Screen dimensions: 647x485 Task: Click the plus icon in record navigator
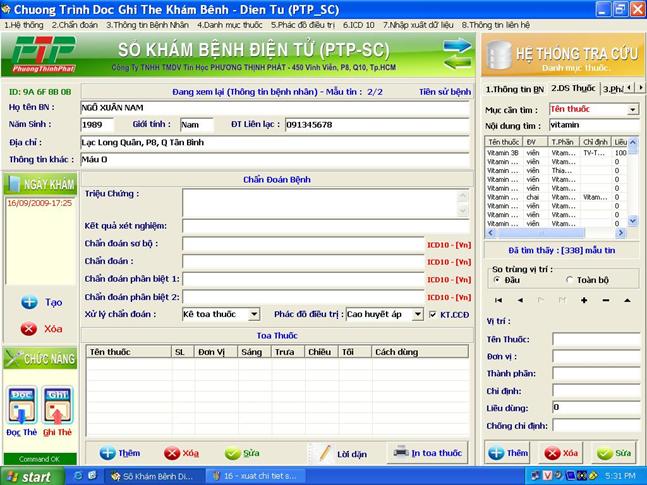[583, 300]
